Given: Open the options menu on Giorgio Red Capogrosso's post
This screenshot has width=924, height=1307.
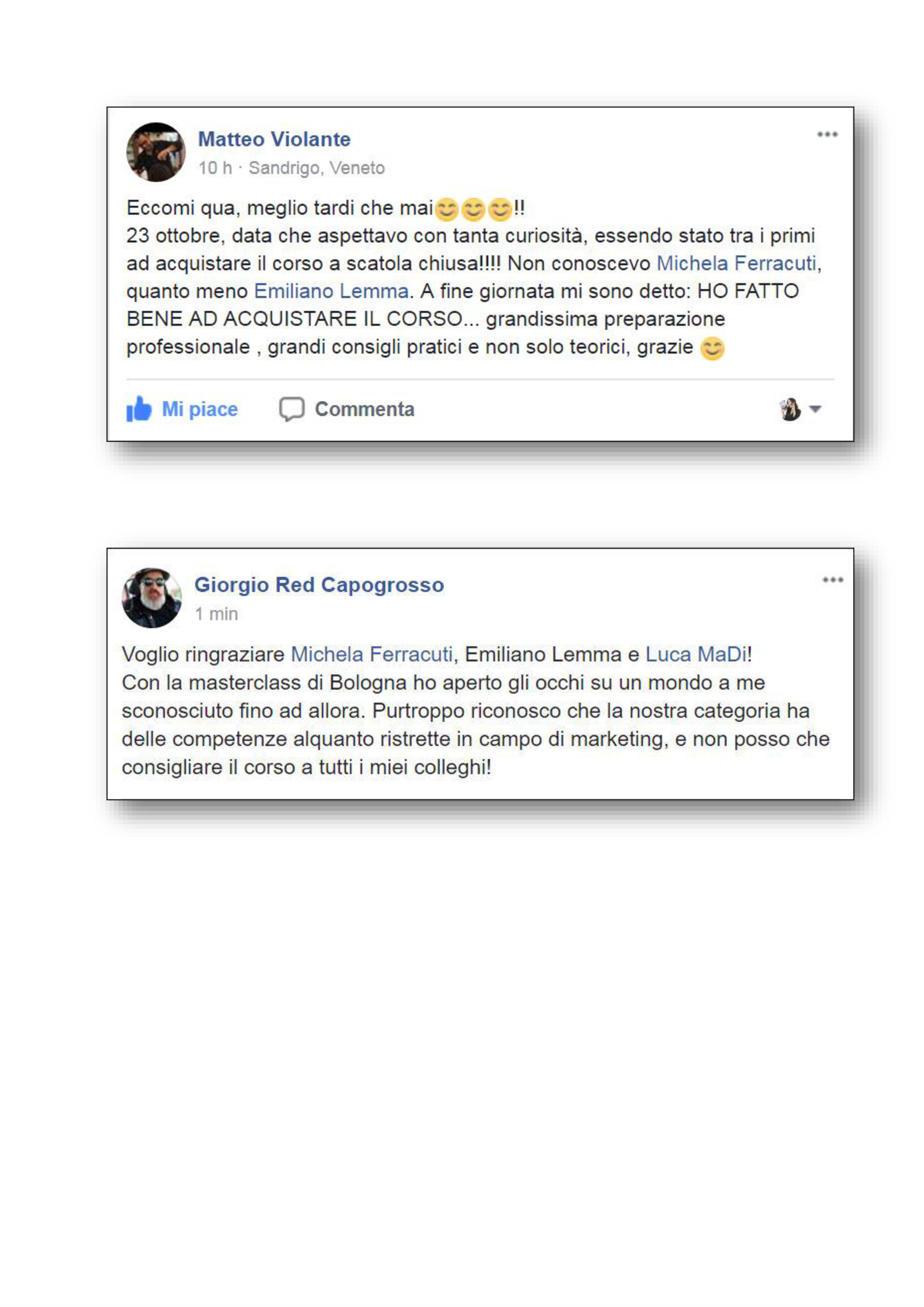Looking at the screenshot, I should 832,579.
